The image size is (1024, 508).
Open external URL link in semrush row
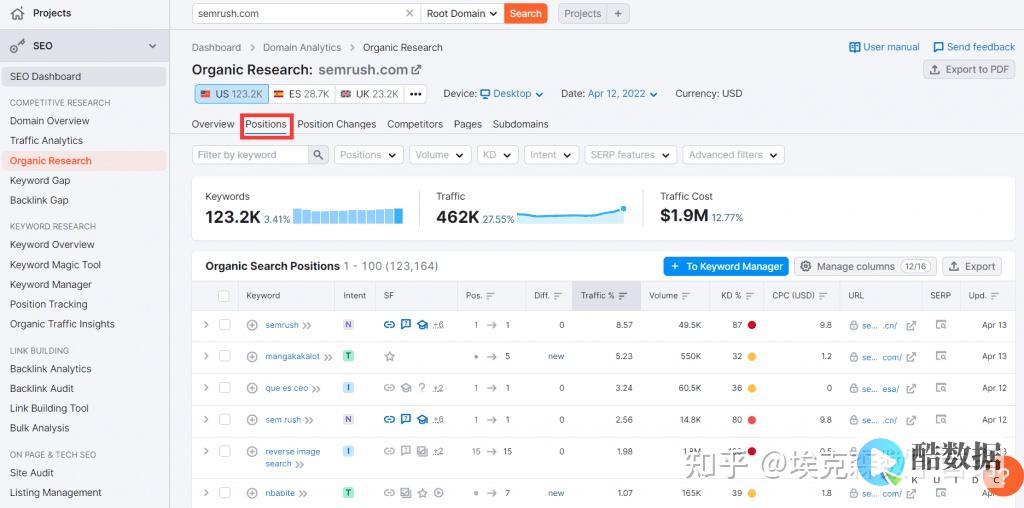(x=911, y=325)
